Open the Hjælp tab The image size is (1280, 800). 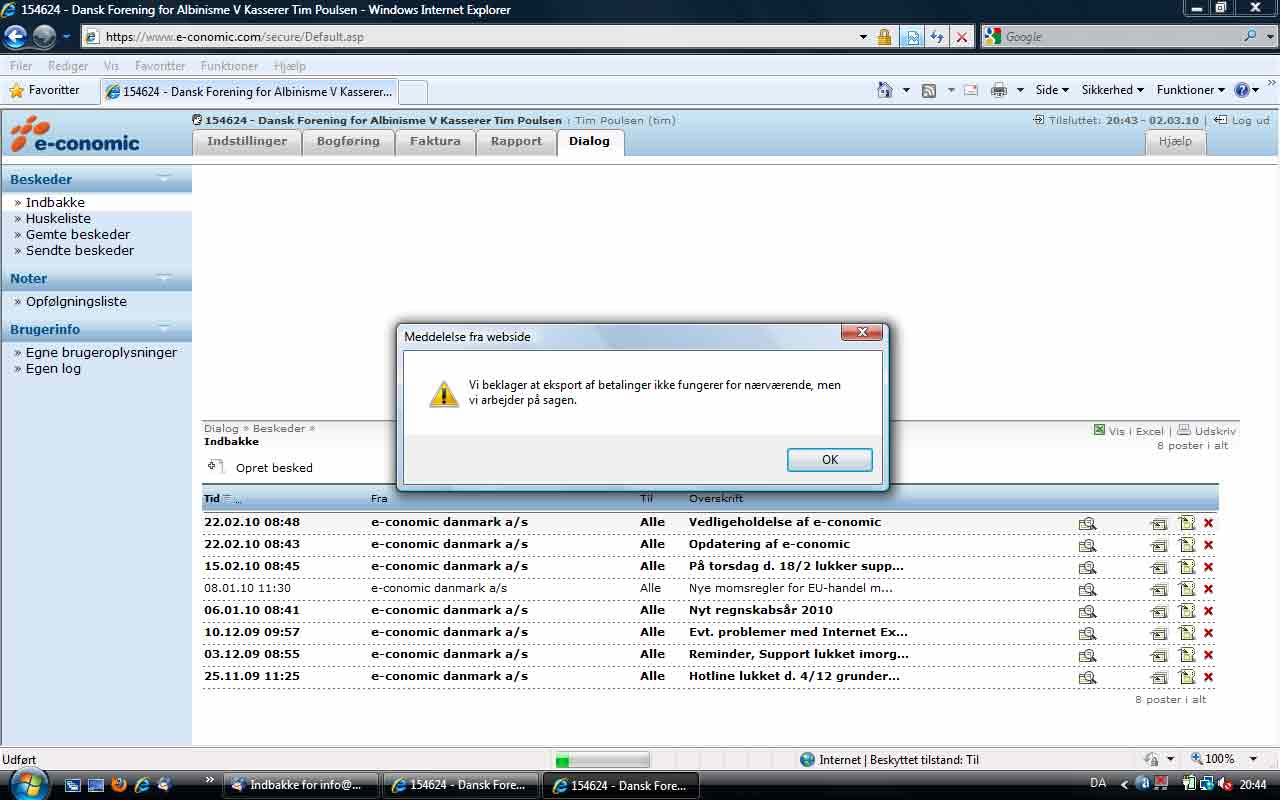(1175, 142)
